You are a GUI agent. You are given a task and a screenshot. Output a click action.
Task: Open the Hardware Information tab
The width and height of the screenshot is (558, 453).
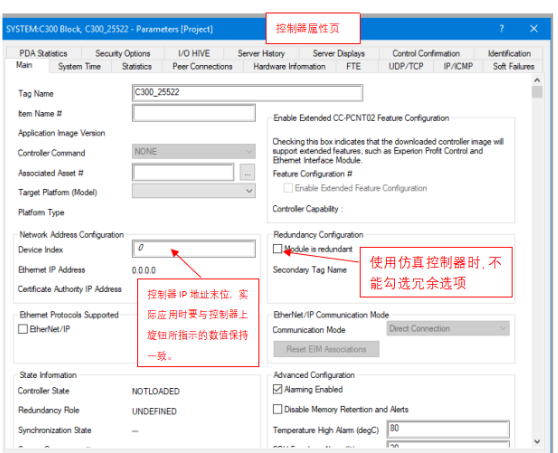pos(289,67)
